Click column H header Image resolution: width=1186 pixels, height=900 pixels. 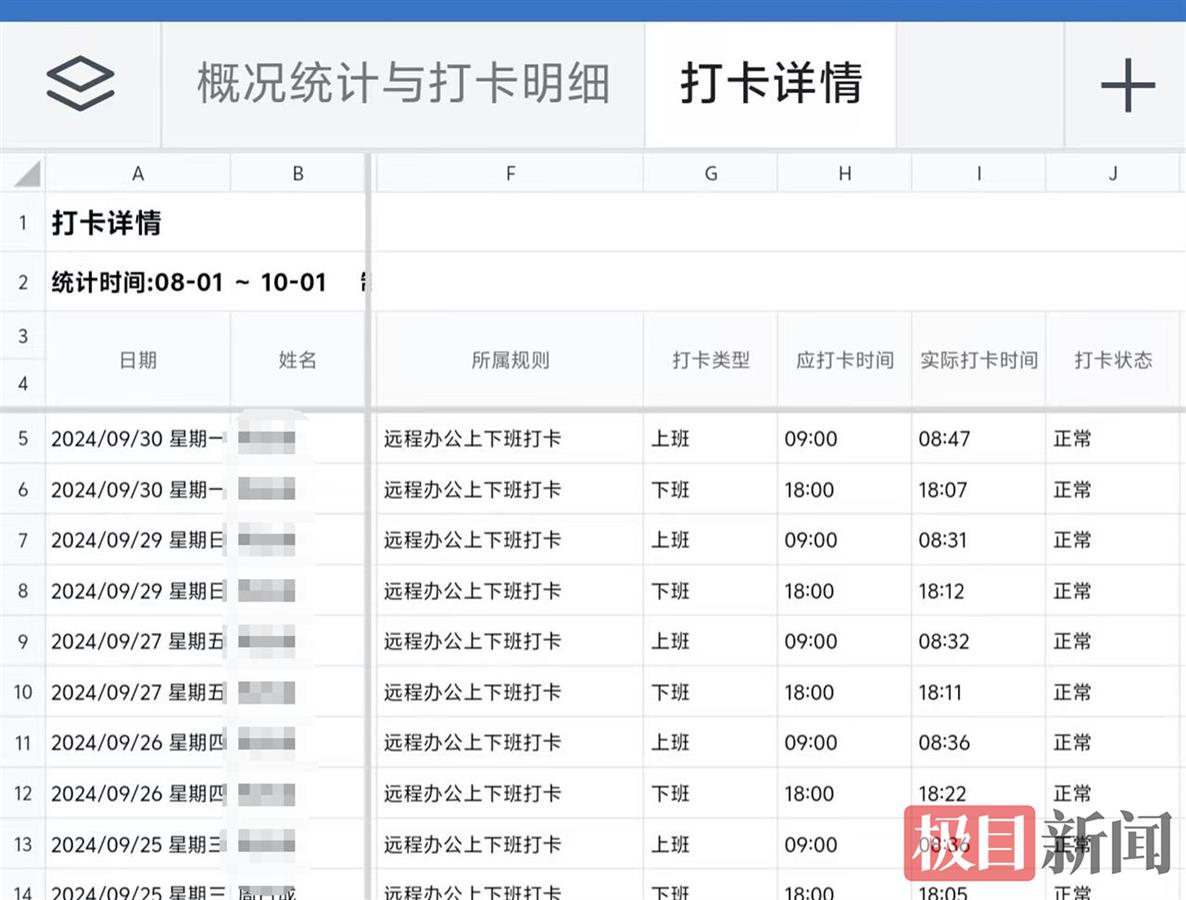tap(845, 173)
